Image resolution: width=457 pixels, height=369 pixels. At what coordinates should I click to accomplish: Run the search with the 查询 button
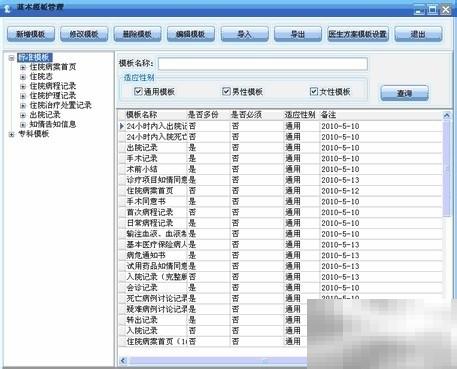[x=404, y=93]
